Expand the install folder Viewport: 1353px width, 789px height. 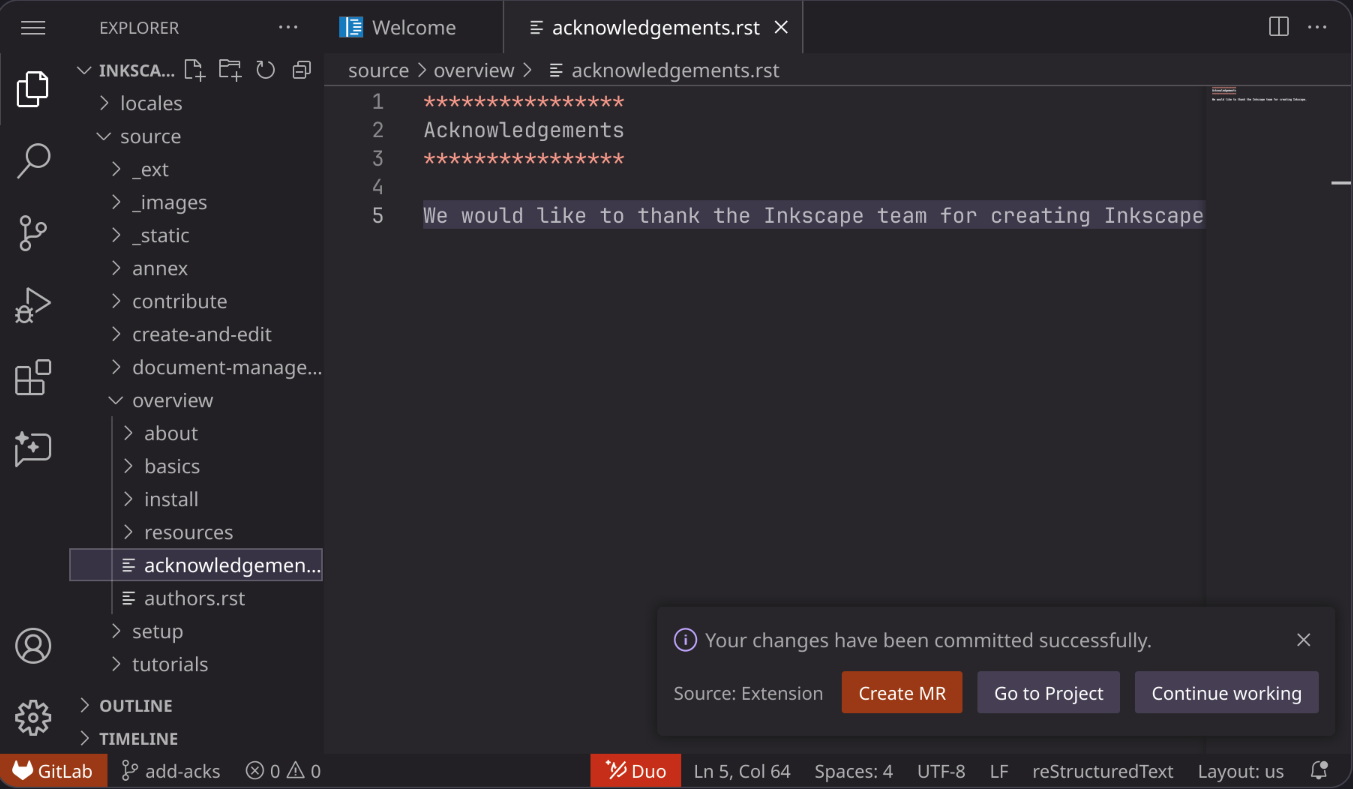pyautogui.click(x=196, y=499)
